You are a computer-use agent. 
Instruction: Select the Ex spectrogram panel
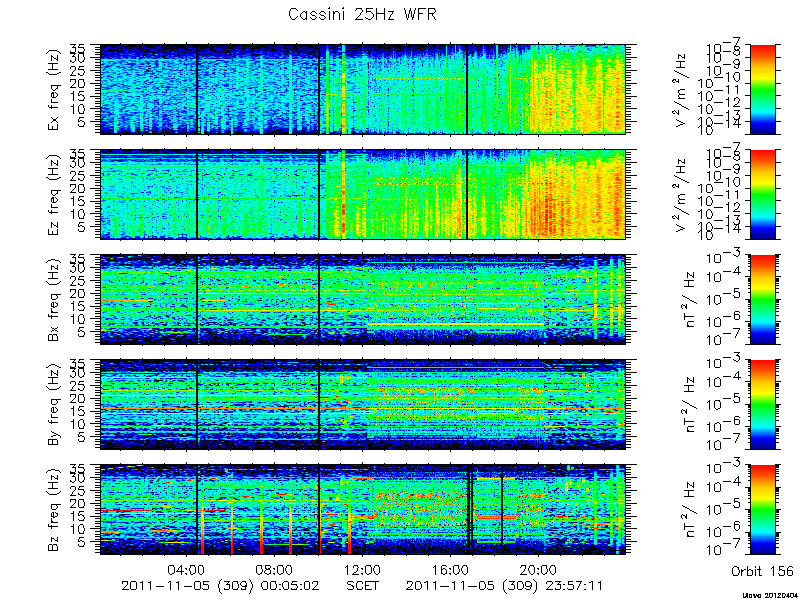coord(363,89)
